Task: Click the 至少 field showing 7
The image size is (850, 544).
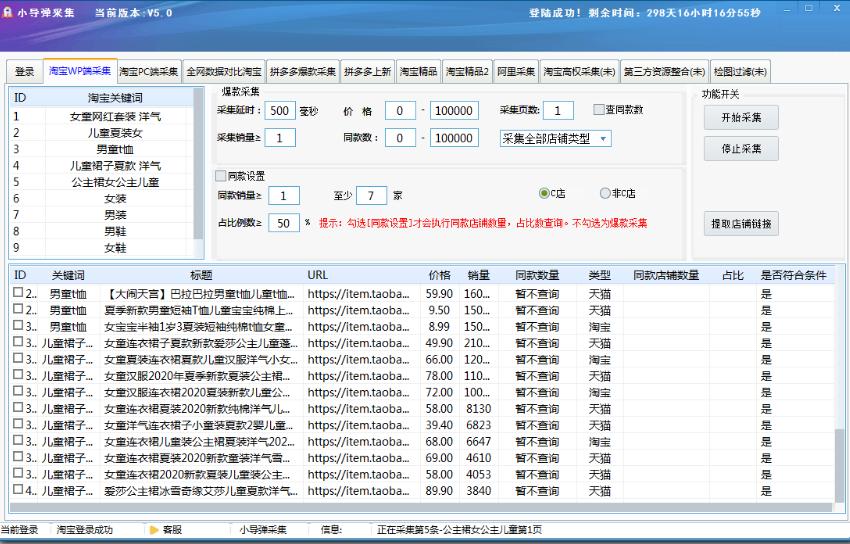Action: (x=371, y=196)
